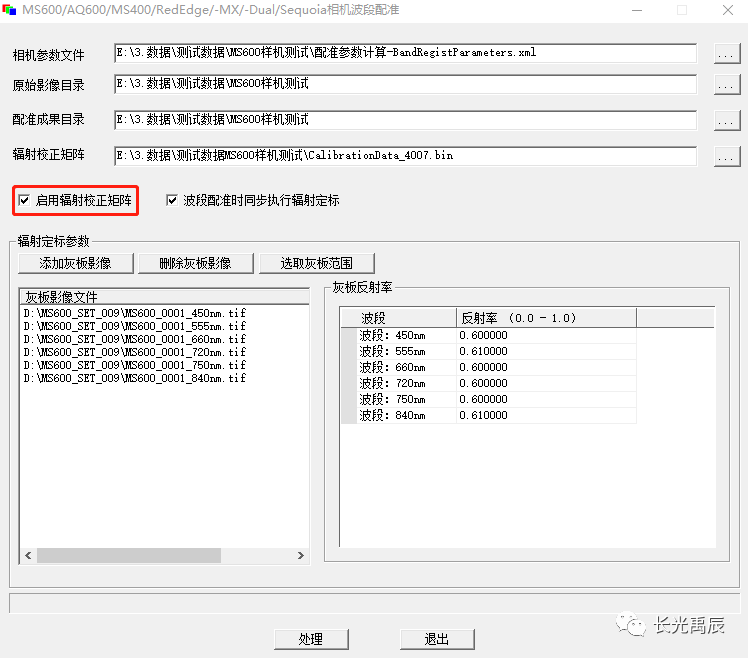Click the 反射率 column header
Image resolution: width=748 pixels, height=658 pixels.
[x=545, y=318]
